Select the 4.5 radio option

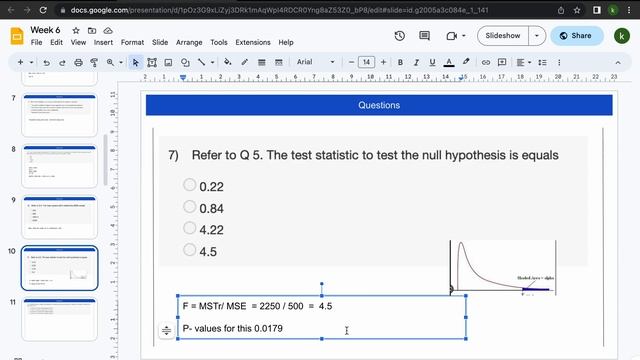coord(189,249)
